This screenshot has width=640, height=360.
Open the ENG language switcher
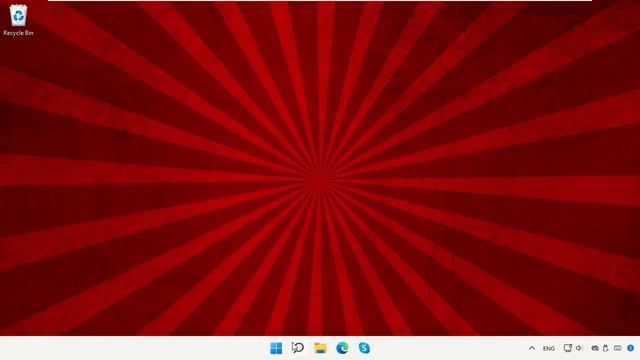click(549, 349)
